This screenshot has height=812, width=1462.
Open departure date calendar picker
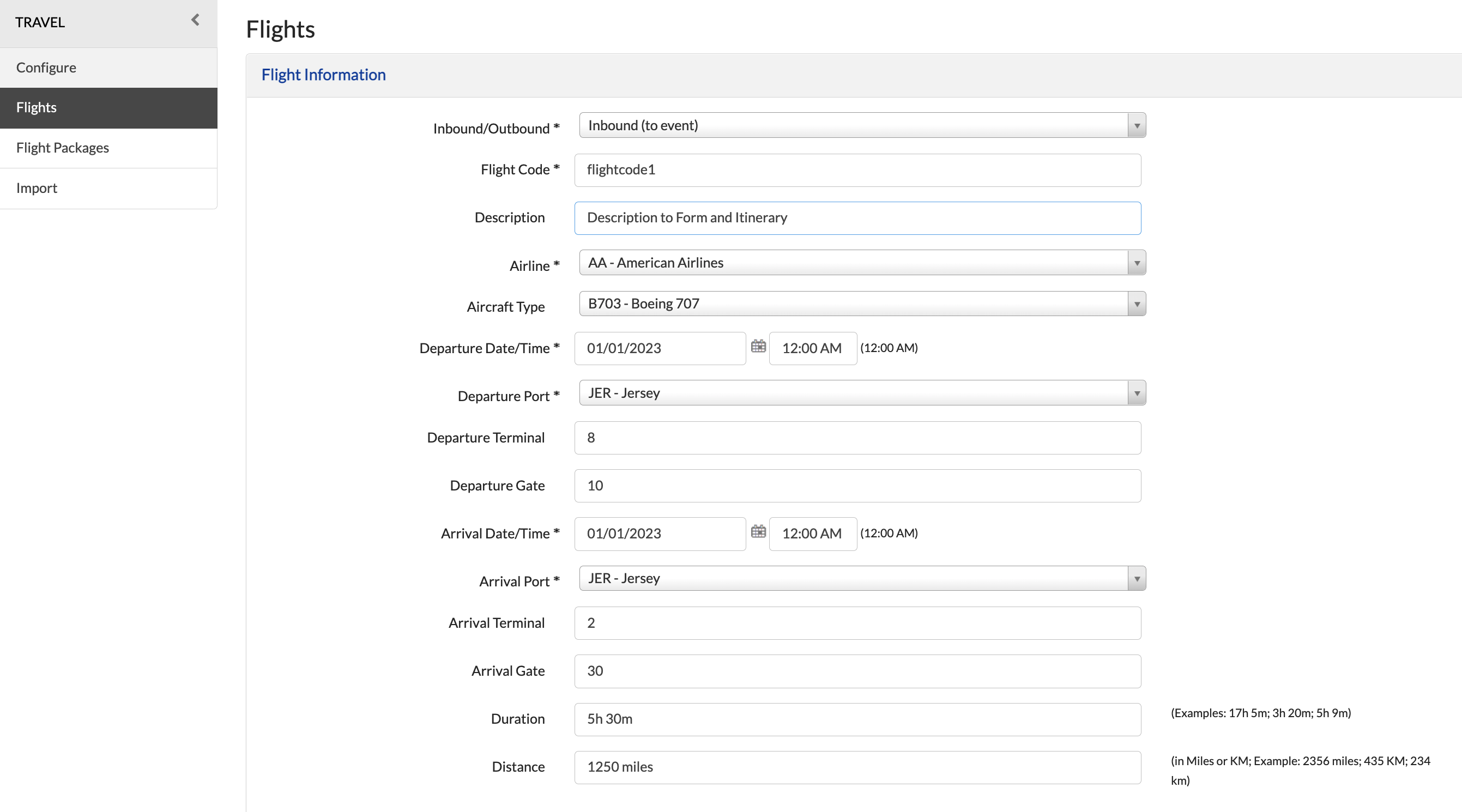click(758, 346)
